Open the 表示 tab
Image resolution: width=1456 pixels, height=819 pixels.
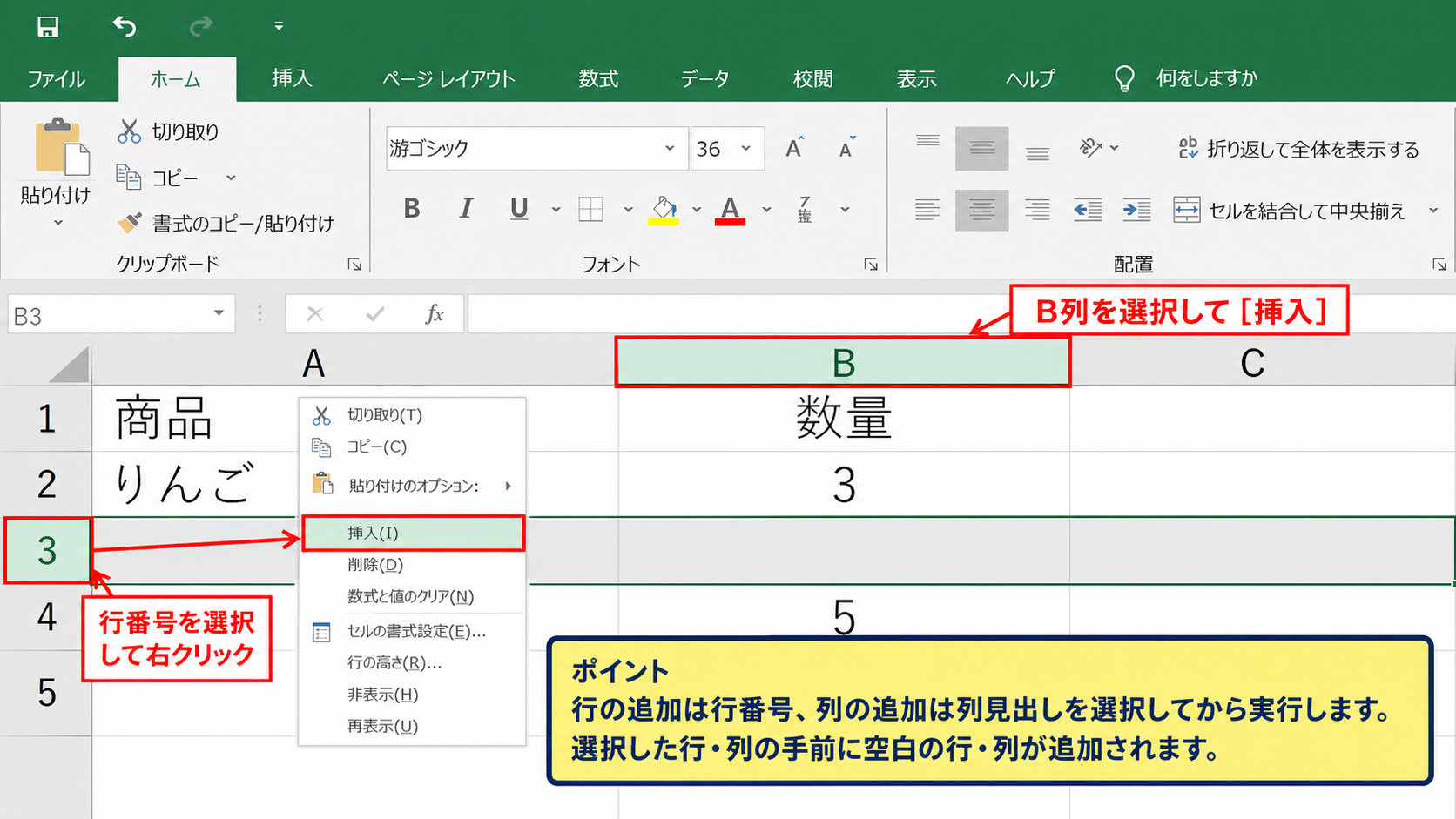pos(916,79)
